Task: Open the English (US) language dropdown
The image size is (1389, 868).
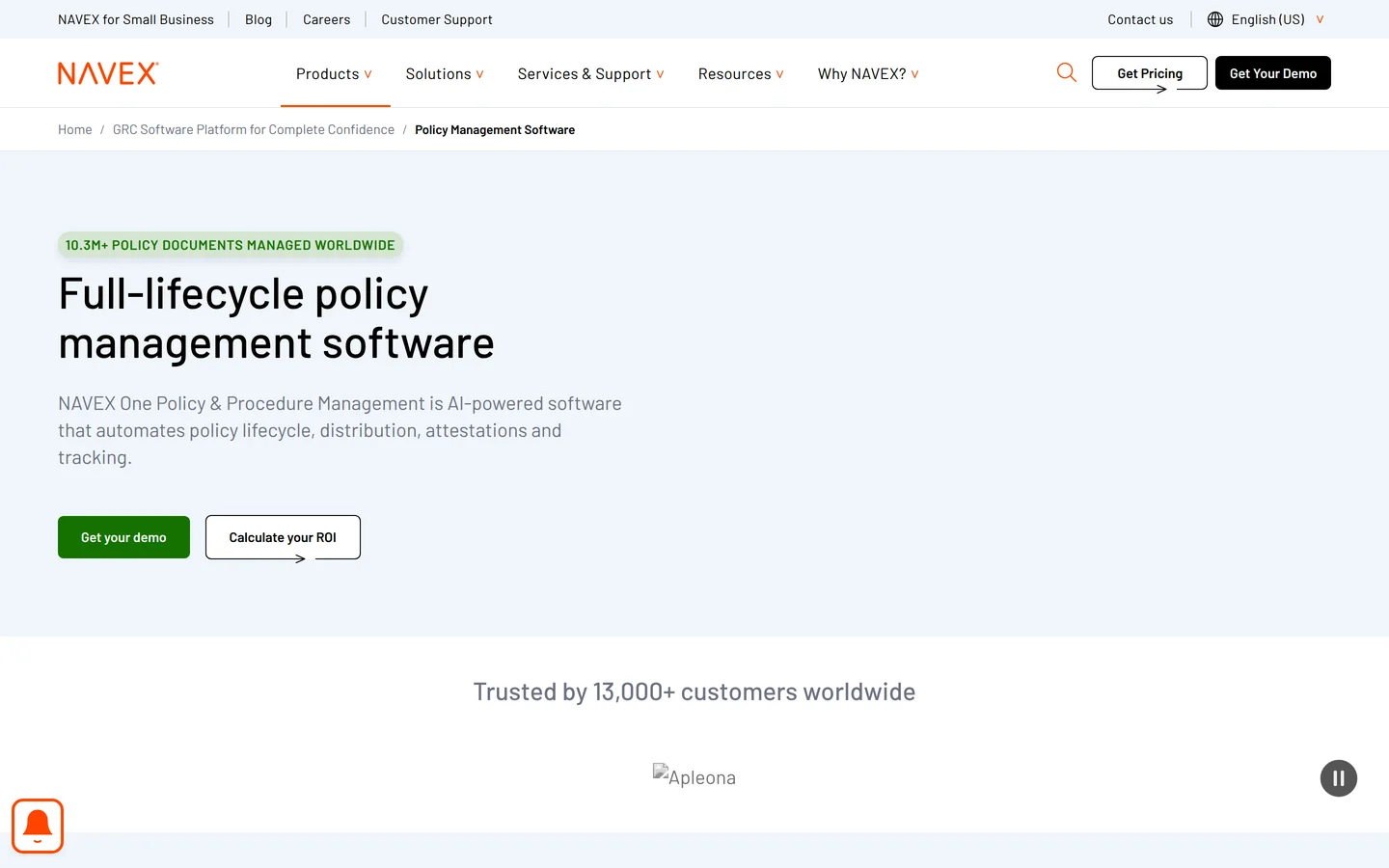Action: click(x=1266, y=19)
